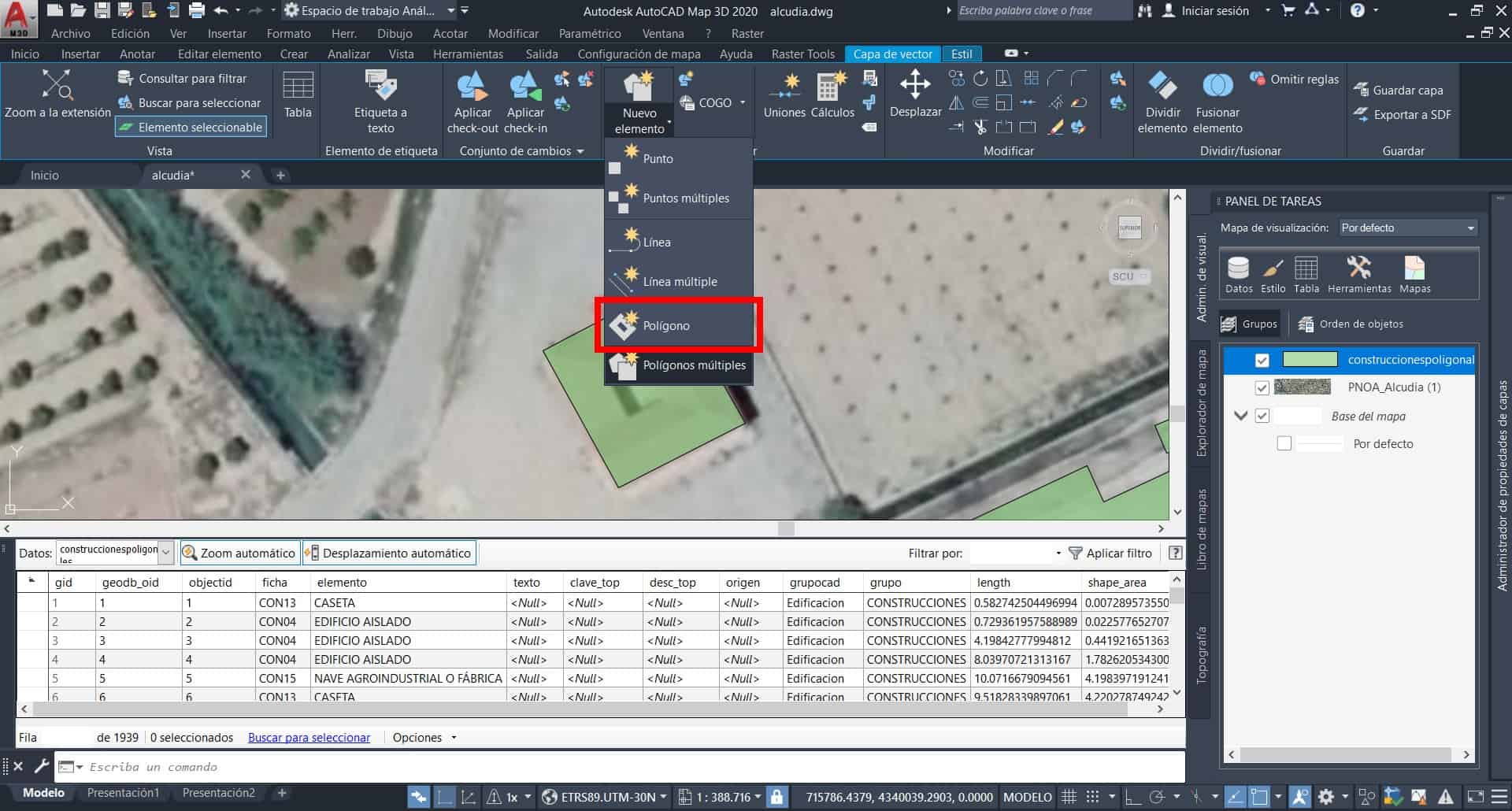Switch to the Capa de vector ribbon tab

click(892, 54)
